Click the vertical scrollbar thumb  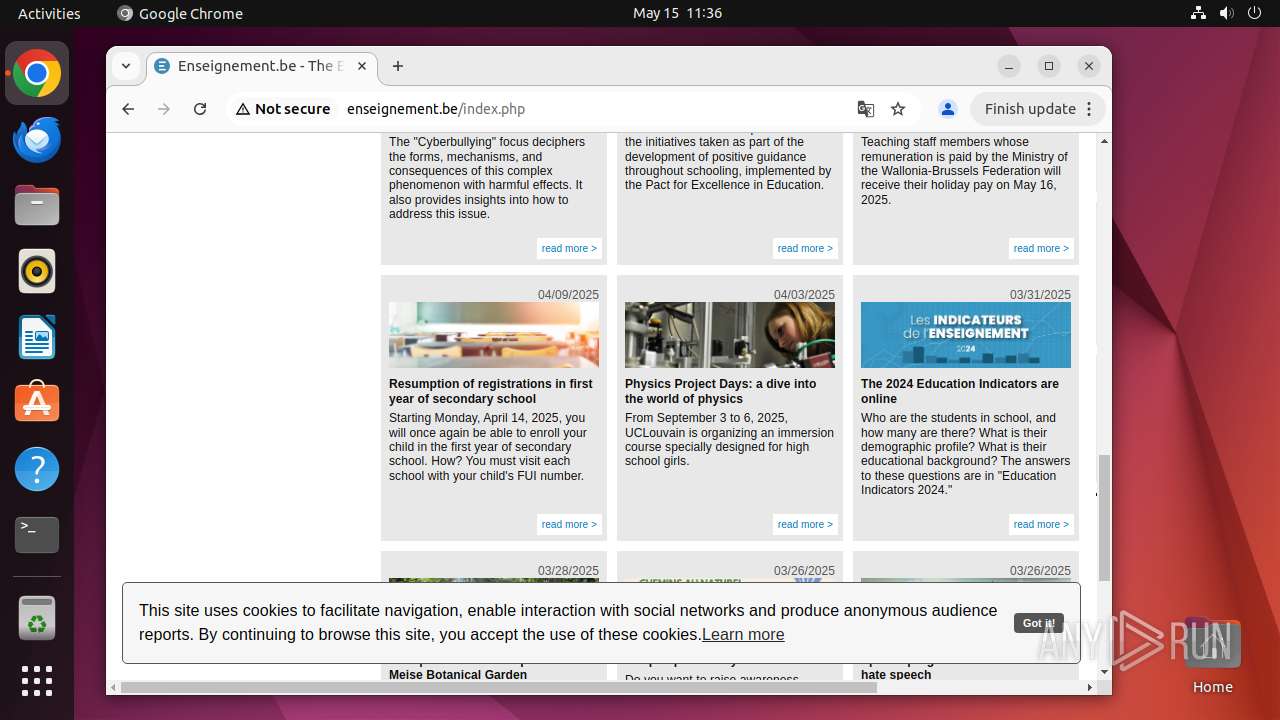(x=1104, y=518)
